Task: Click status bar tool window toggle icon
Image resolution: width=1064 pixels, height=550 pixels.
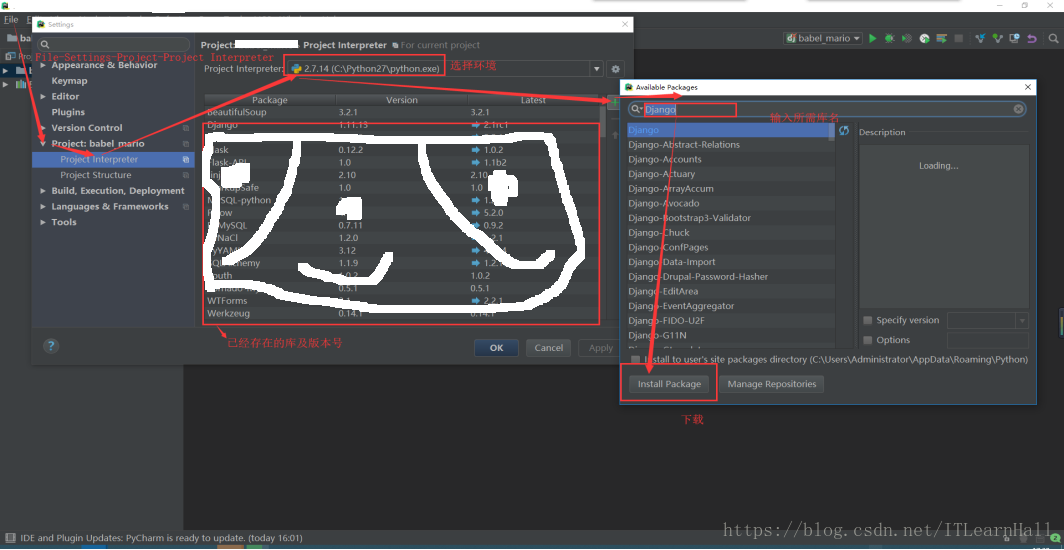Action: pos(10,538)
